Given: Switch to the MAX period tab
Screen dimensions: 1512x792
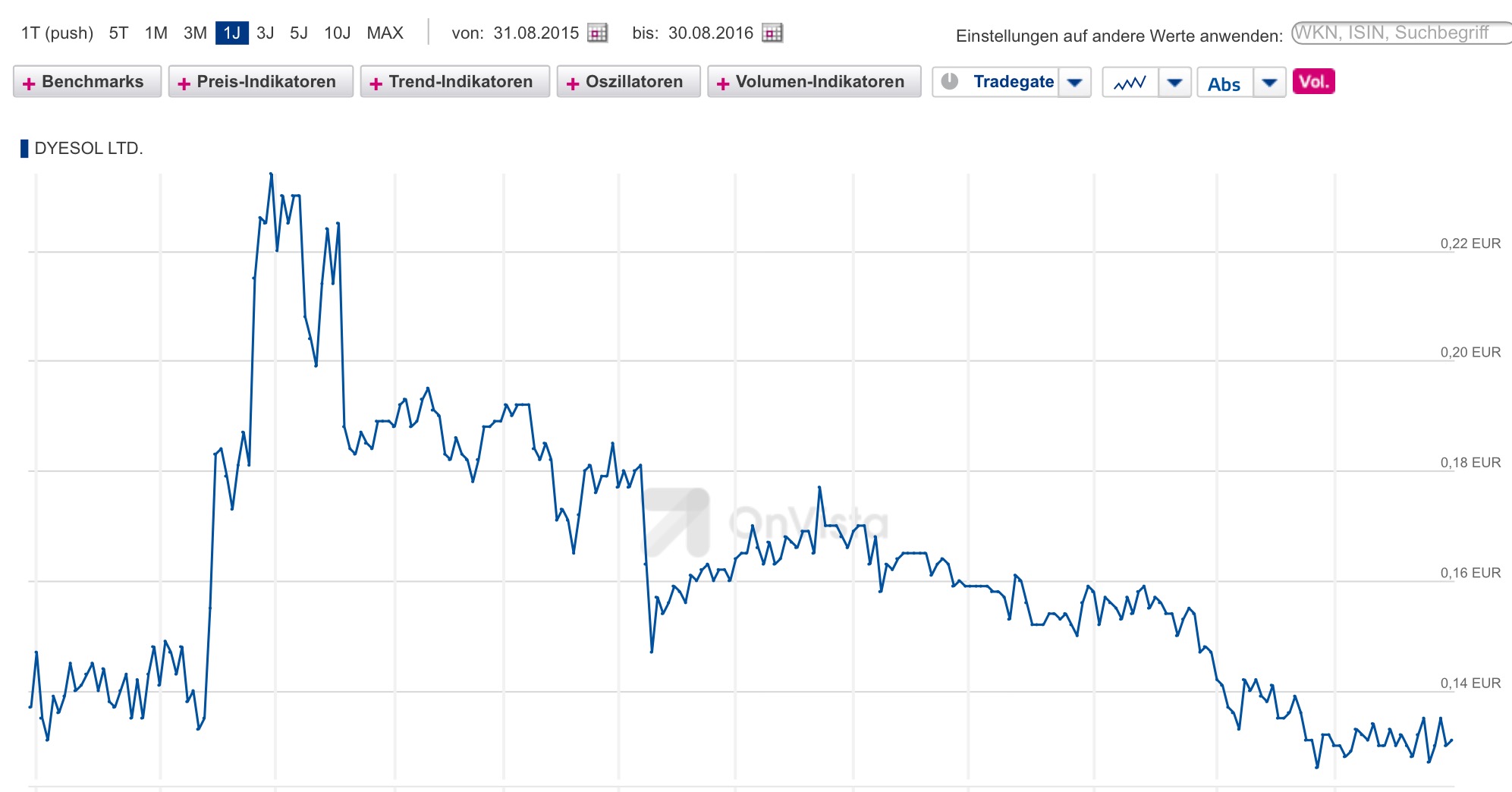Looking at the screenshot, I should pos(385,33).
